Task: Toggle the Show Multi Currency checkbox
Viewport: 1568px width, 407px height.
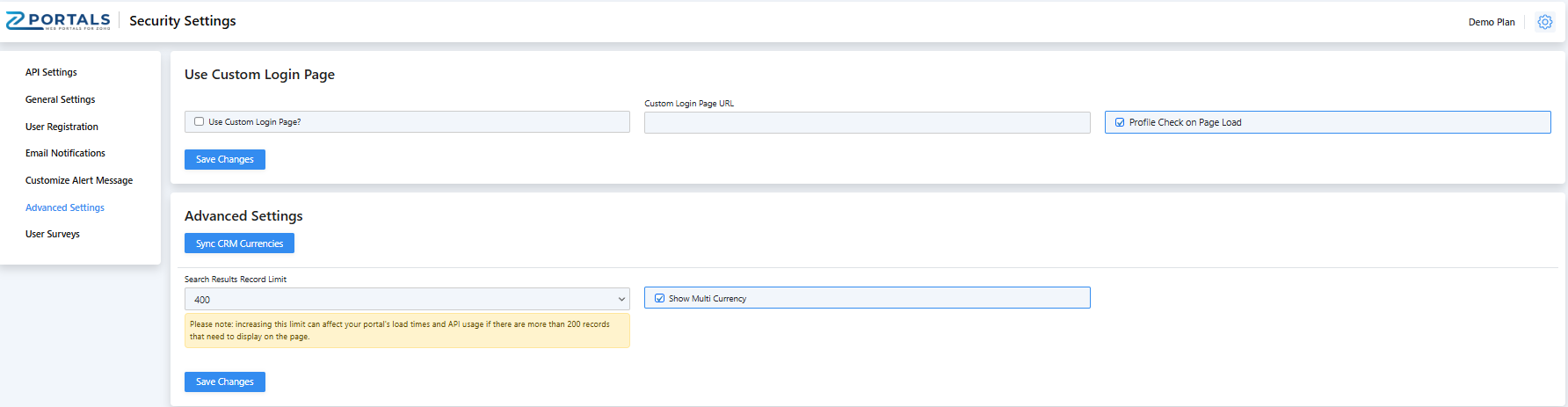Action: (x=660, y=298)
